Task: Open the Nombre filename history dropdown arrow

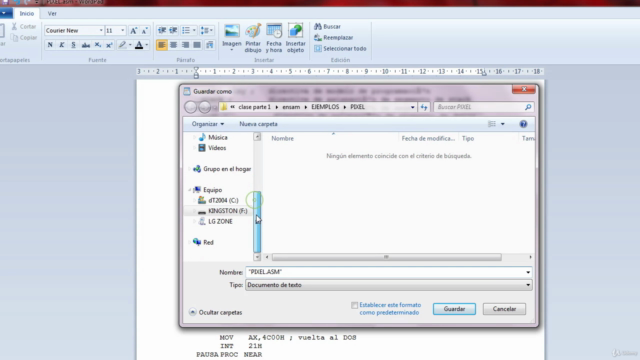Action: [x=528, y=272]
